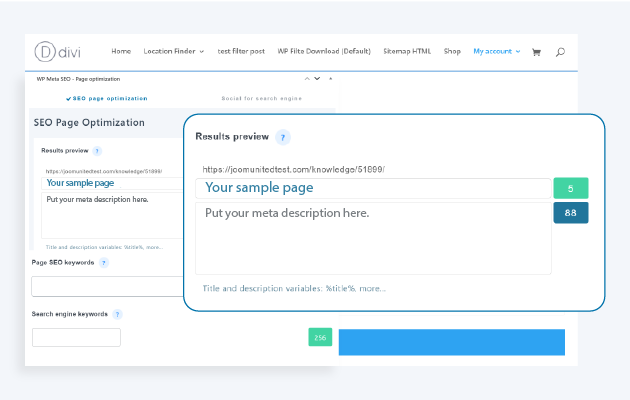630x400 pixels.
Task: Go to the Home page
Action: [121, 51]
